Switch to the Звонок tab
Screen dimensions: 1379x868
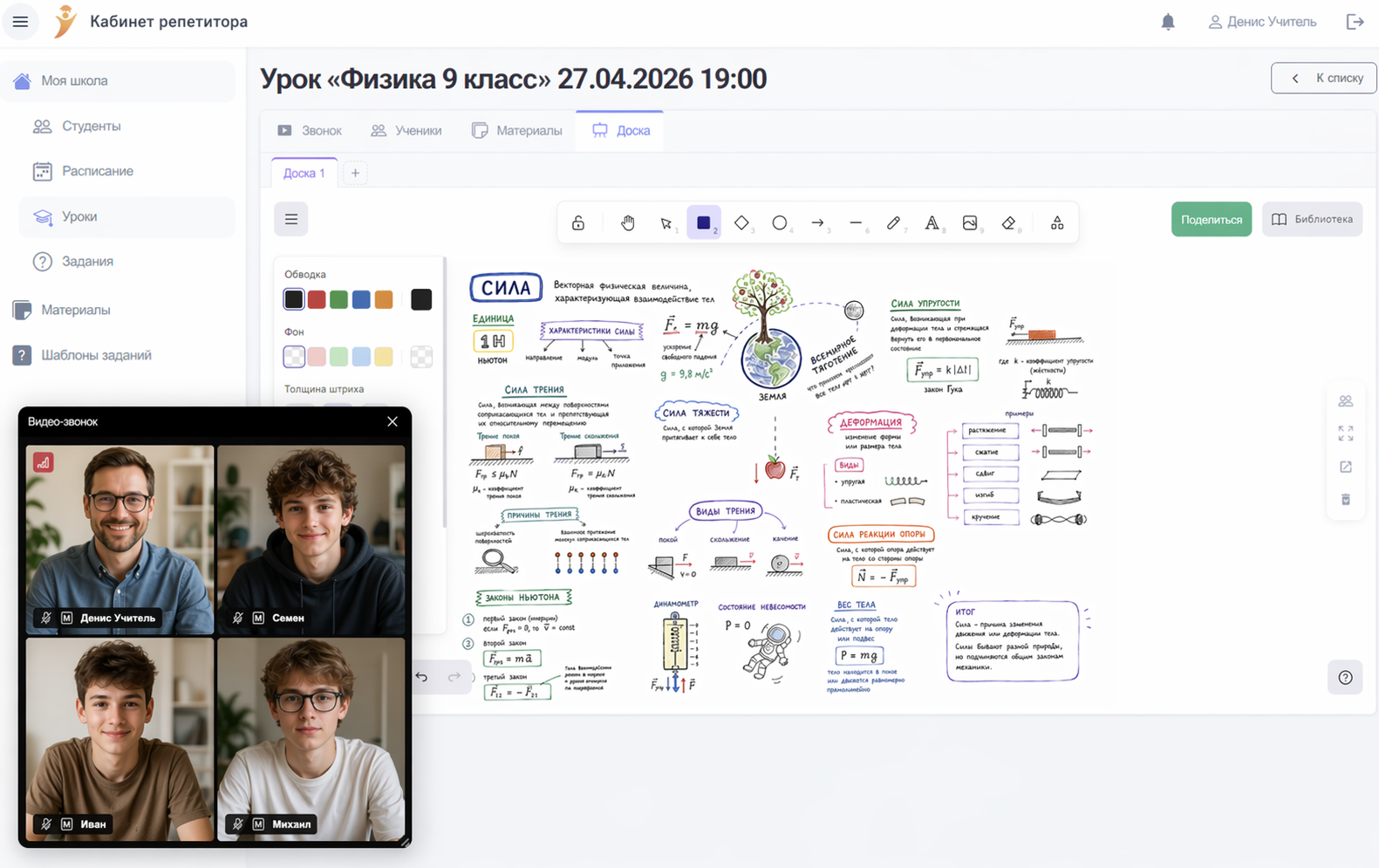(x=310, y=131)
